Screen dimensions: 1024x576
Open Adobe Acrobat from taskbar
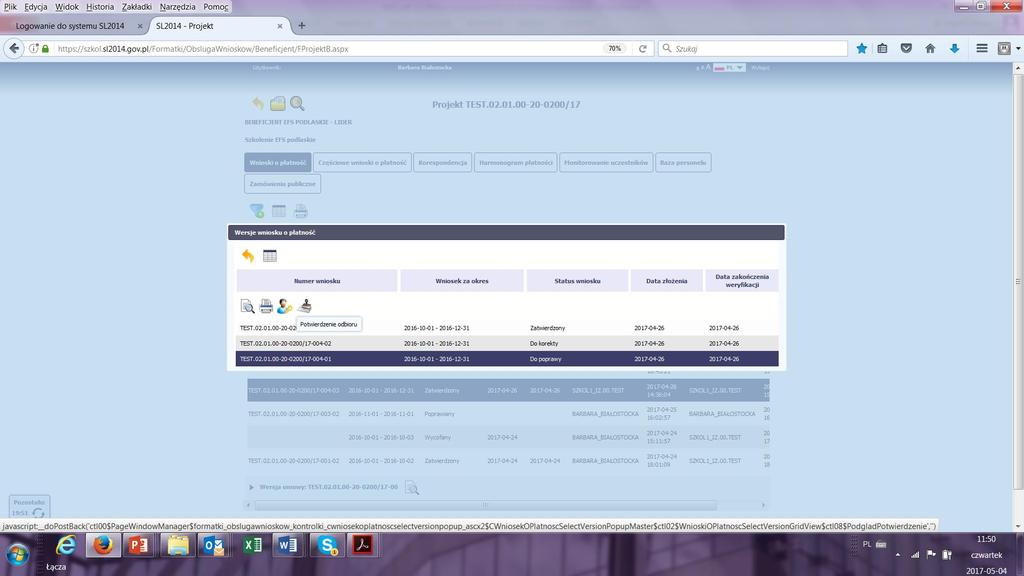point(362,545)
